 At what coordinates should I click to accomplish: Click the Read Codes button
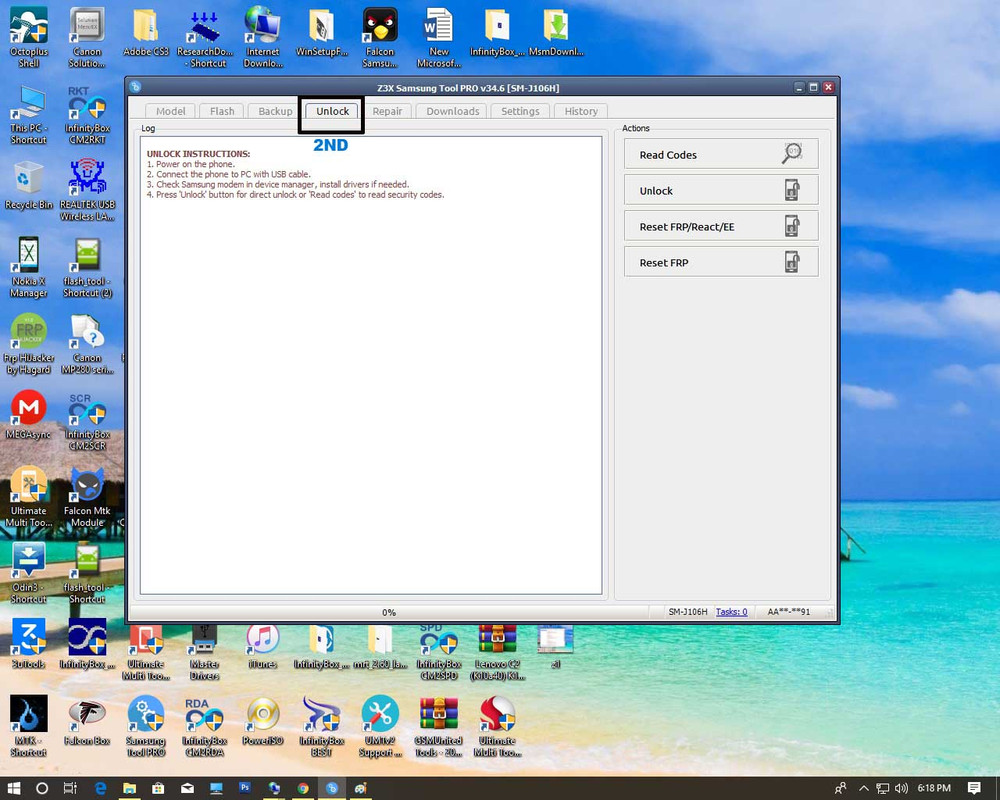[721, 154]
